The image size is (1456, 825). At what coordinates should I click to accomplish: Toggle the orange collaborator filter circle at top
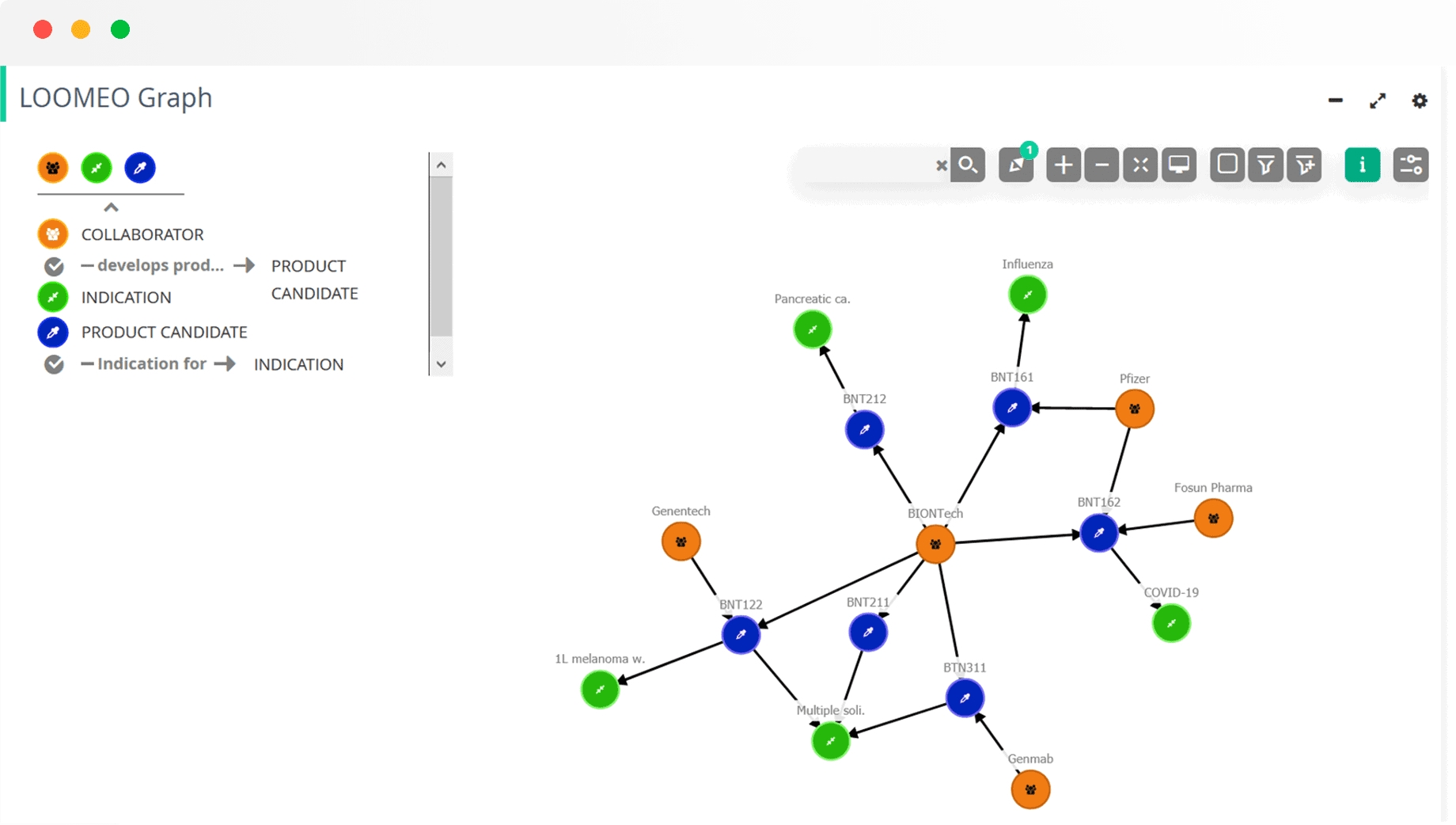pos(53,168)
